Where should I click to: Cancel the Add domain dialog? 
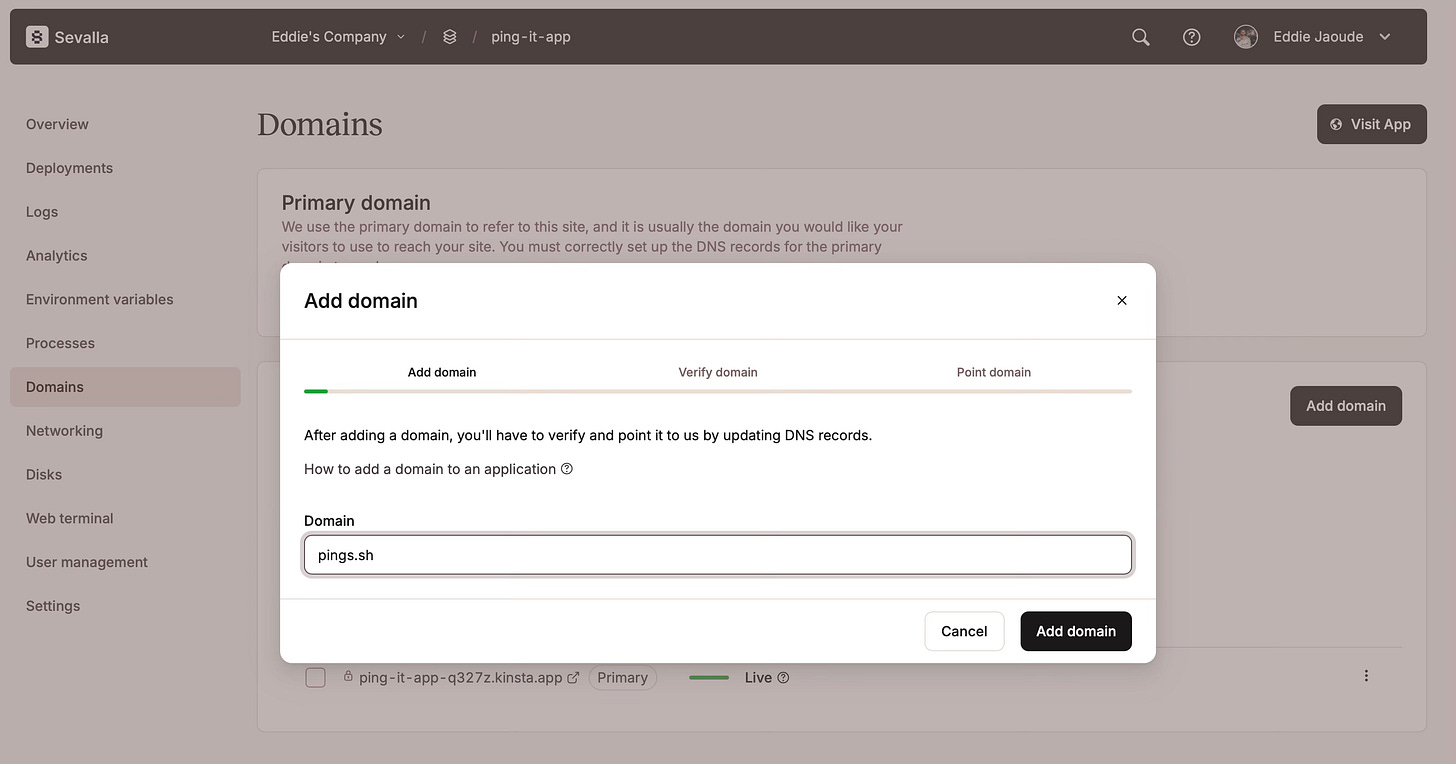point(964,631)
